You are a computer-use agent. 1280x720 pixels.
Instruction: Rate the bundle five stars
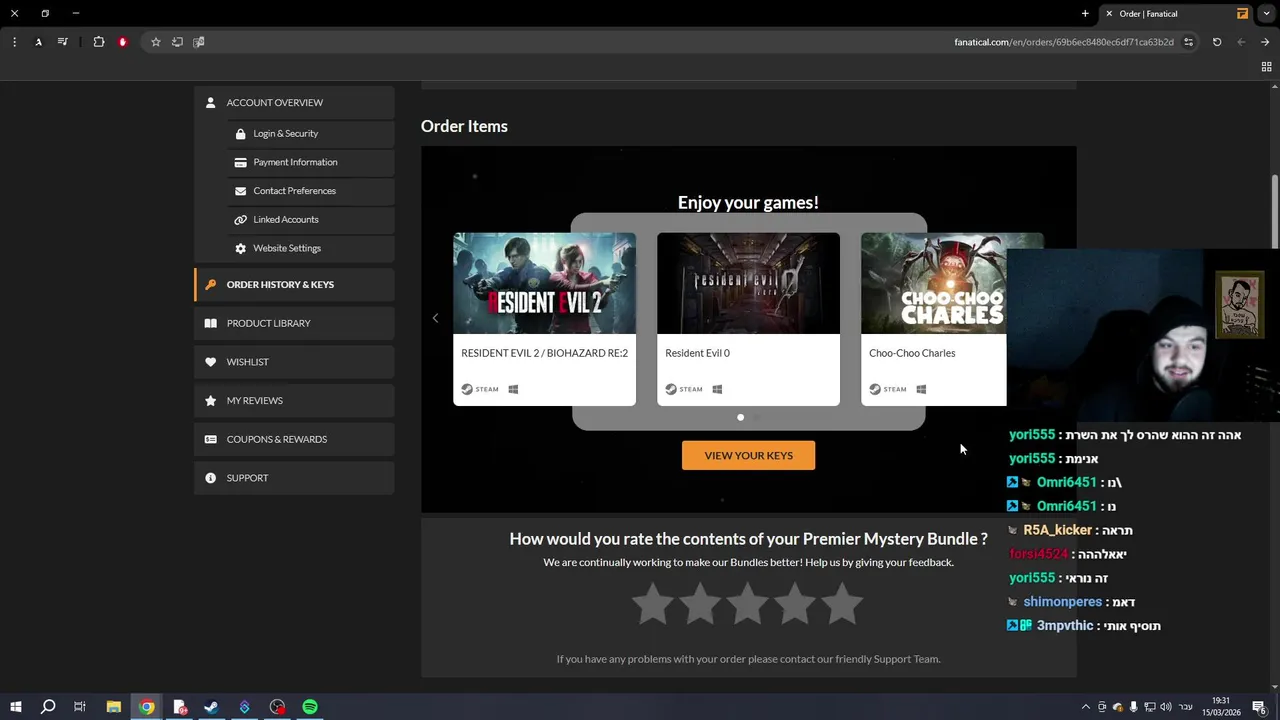842,604
